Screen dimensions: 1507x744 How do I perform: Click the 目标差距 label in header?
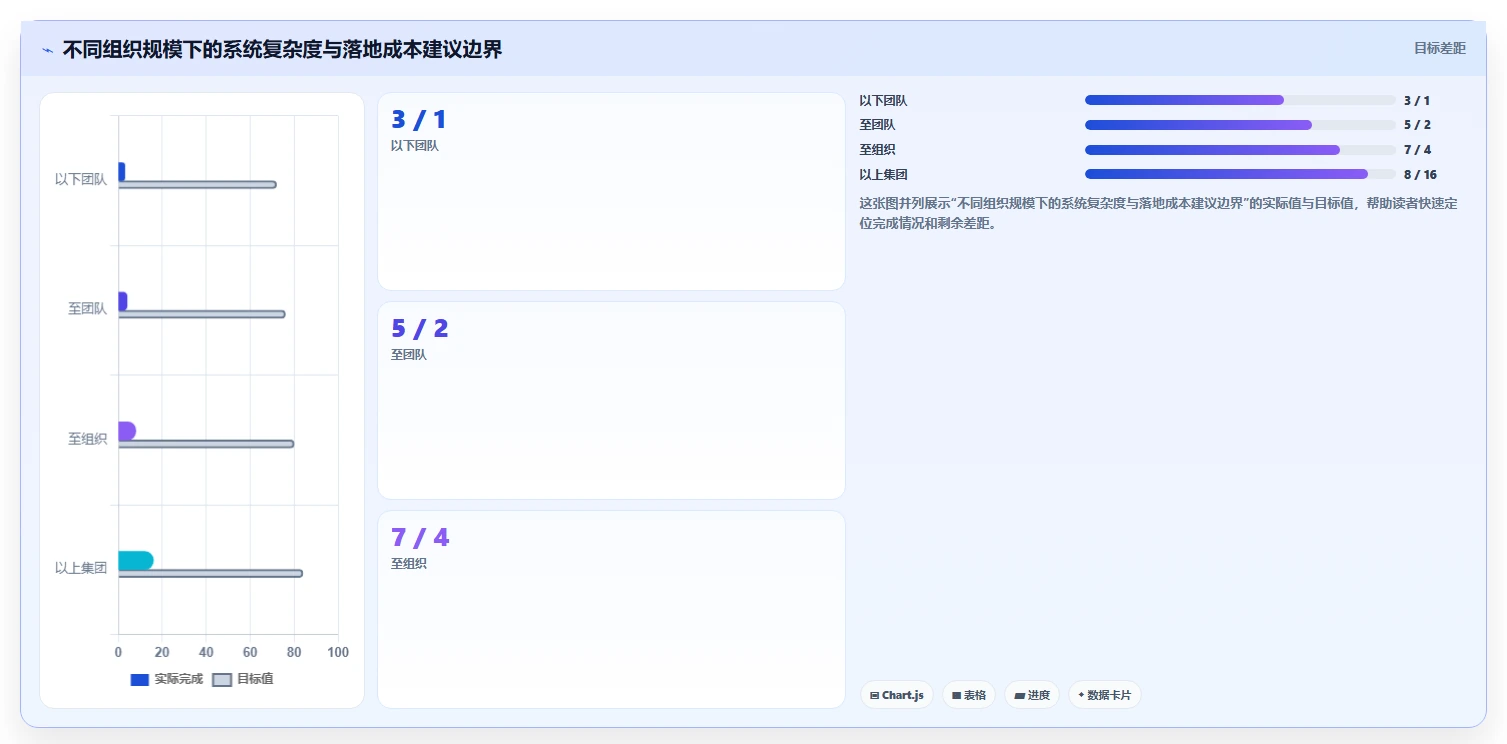click(1439, 48)
